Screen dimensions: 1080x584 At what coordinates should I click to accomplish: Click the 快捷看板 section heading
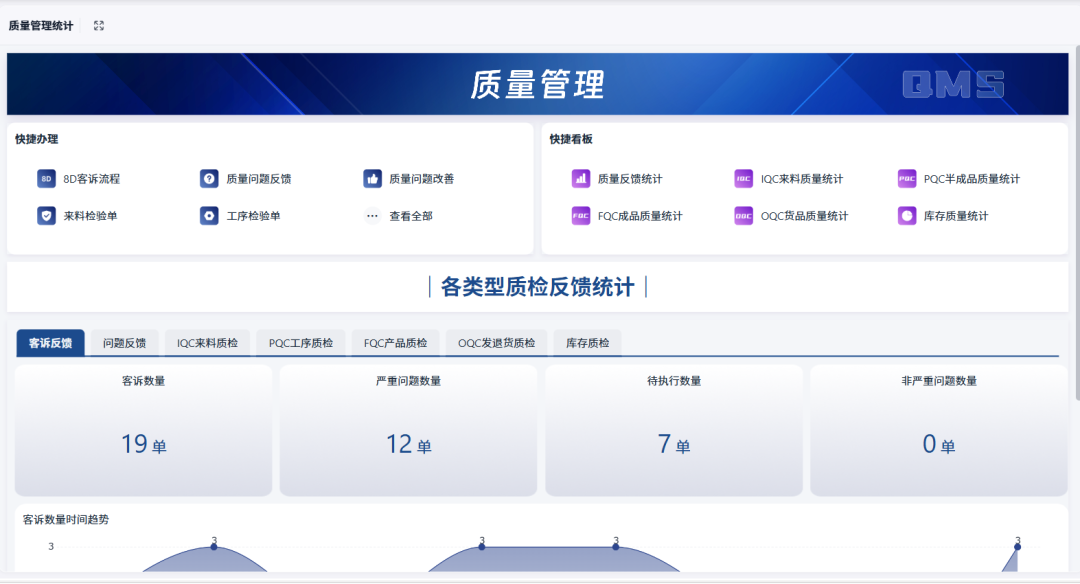pyautogui.click(x=571, y=139)
